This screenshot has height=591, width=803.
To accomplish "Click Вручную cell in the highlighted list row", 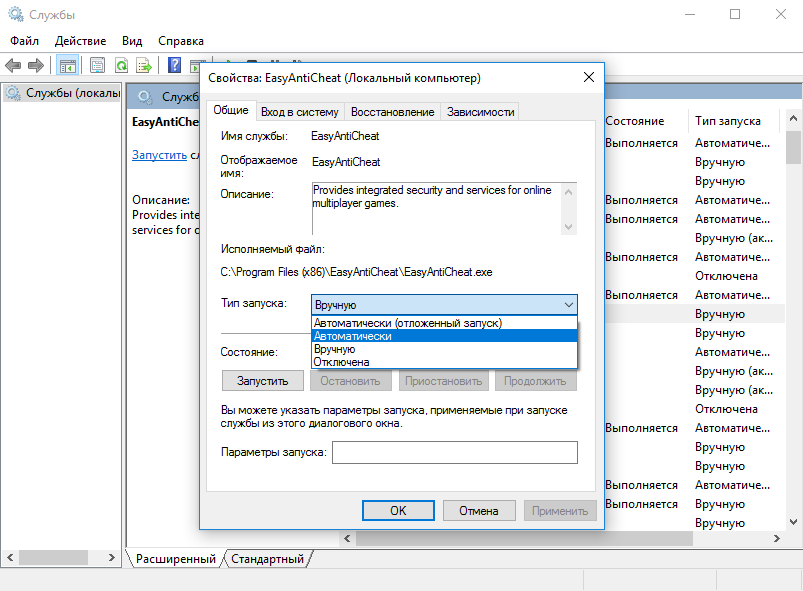I will point(720,314).
